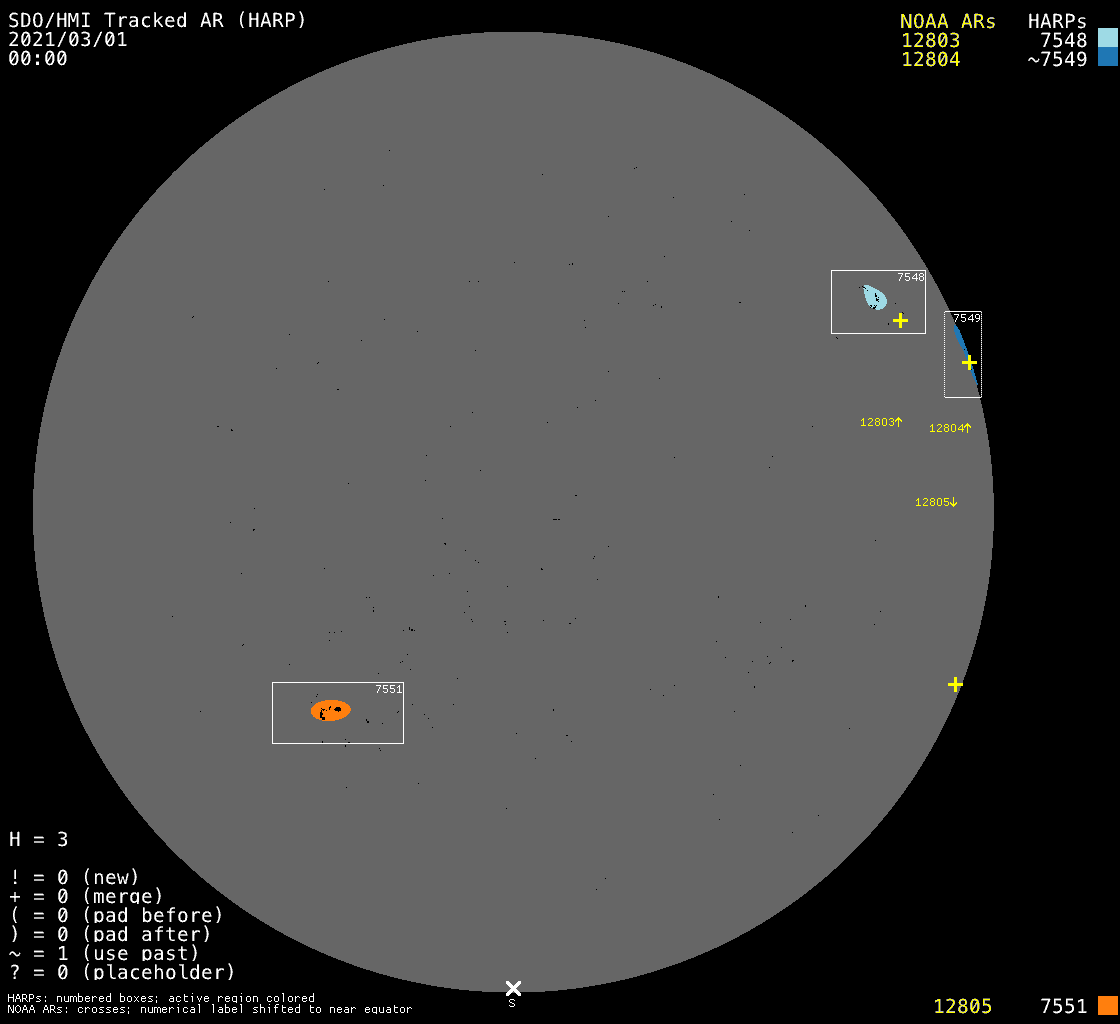This screenshot has height=1024, width=1120.
Task: Click the yellow cross inside HARP 7548 box
Action: [x=900, y=320]
